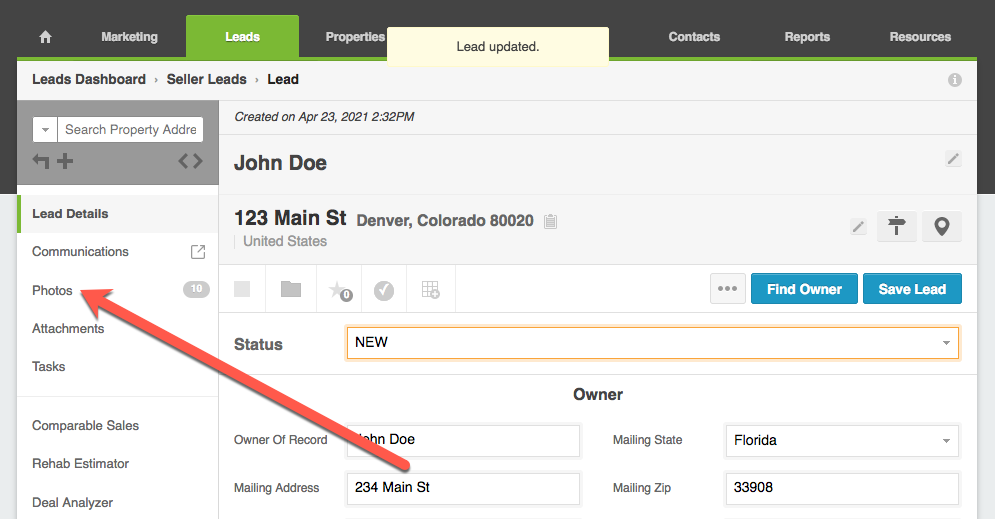Tick the square checkbox in lead toolbar
995x519 pixels.
click(x=242, y=289)
